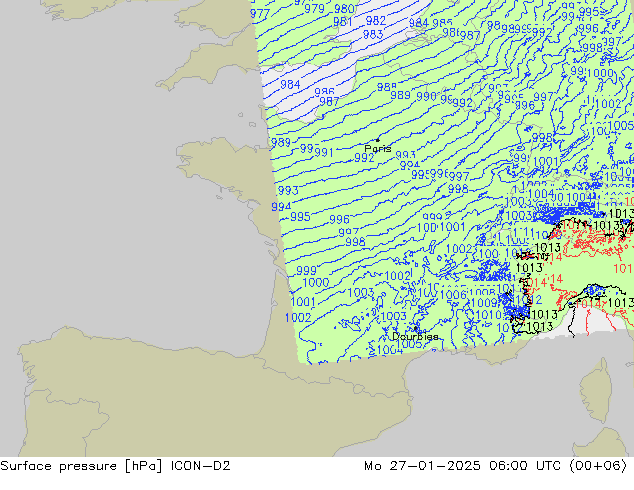Click the 988 isobar label

(387, 87)
